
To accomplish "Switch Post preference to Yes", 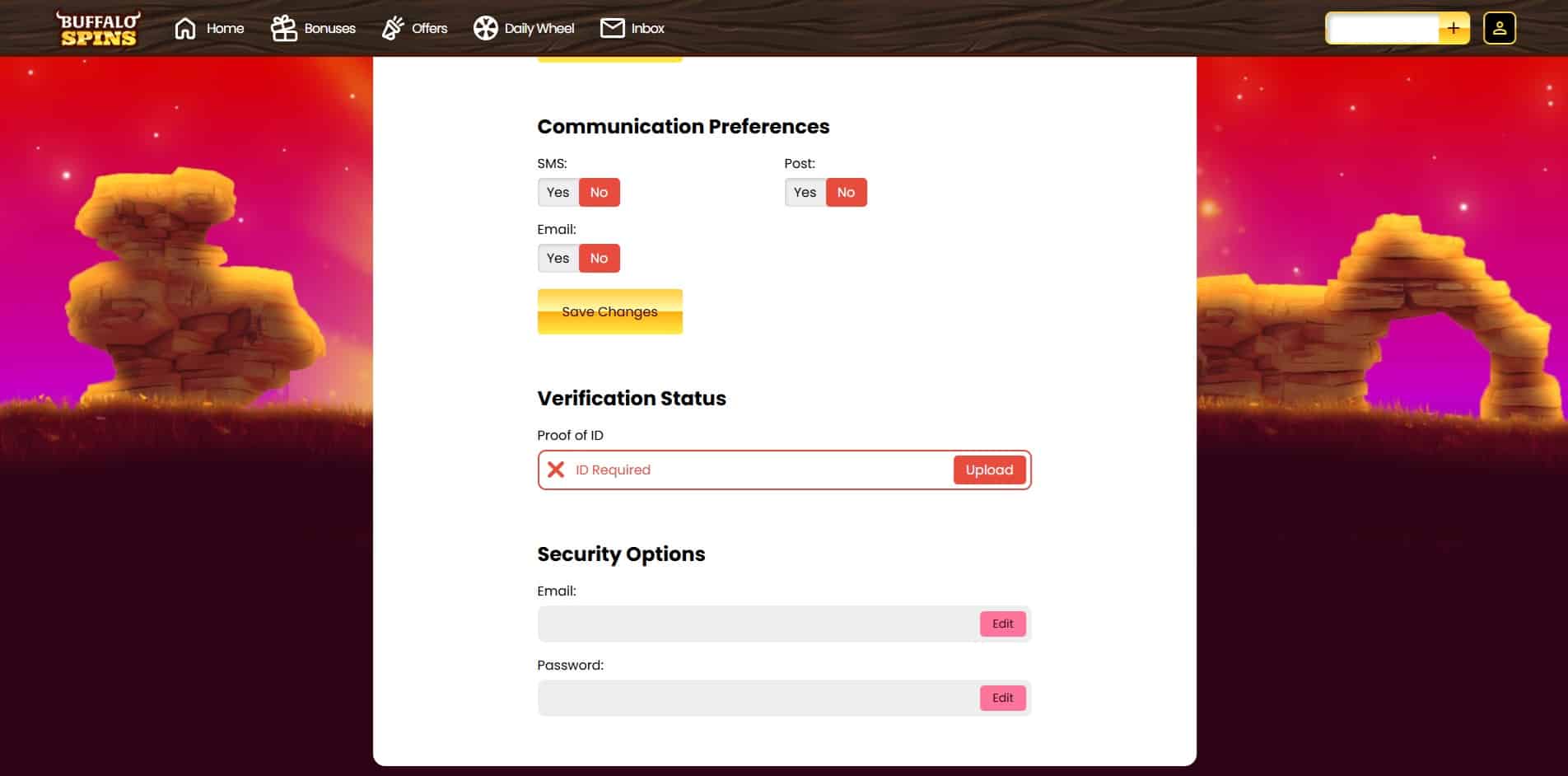I will [x=805, y=192].
